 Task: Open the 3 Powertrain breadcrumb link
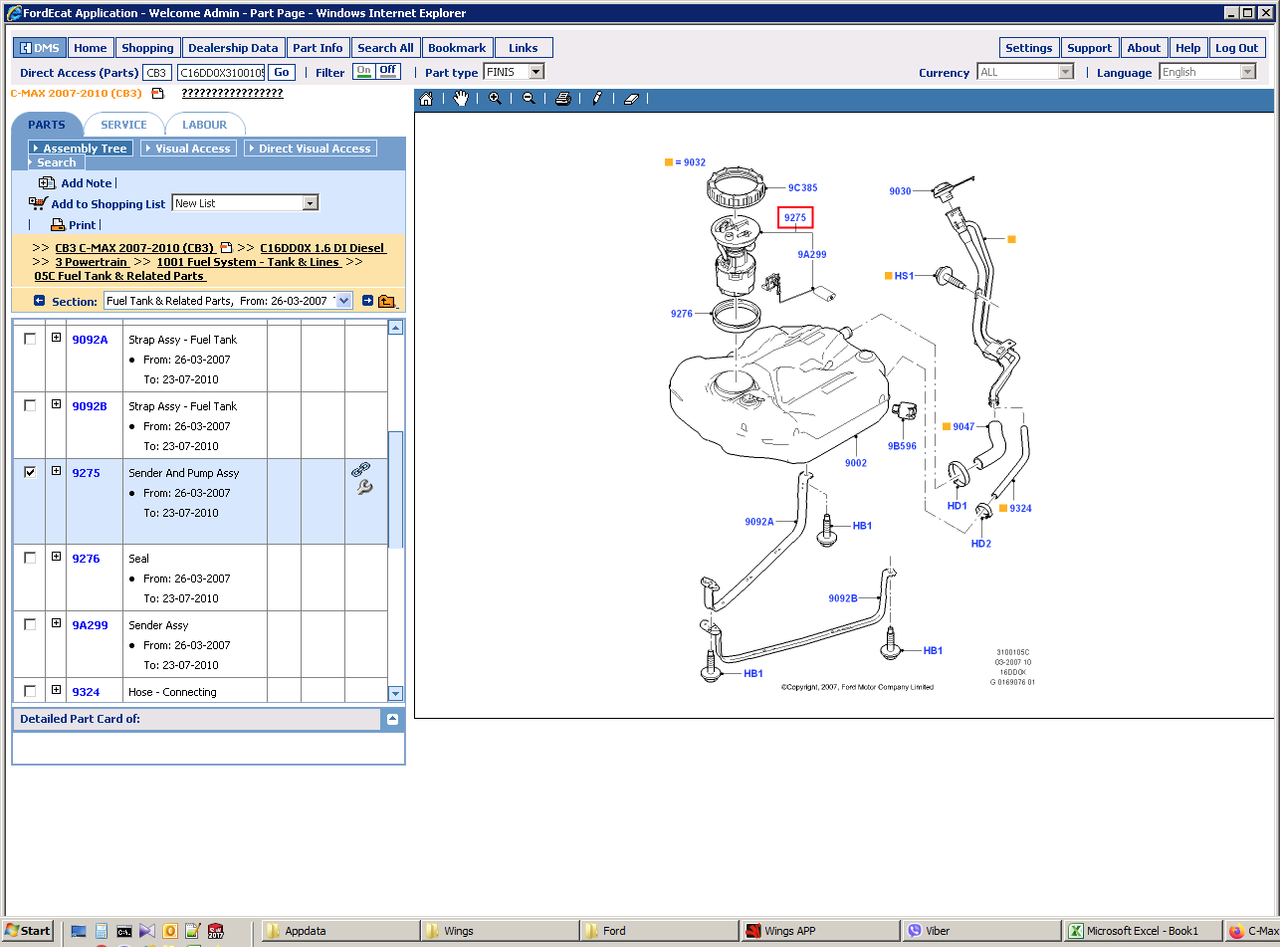(91, 262)
